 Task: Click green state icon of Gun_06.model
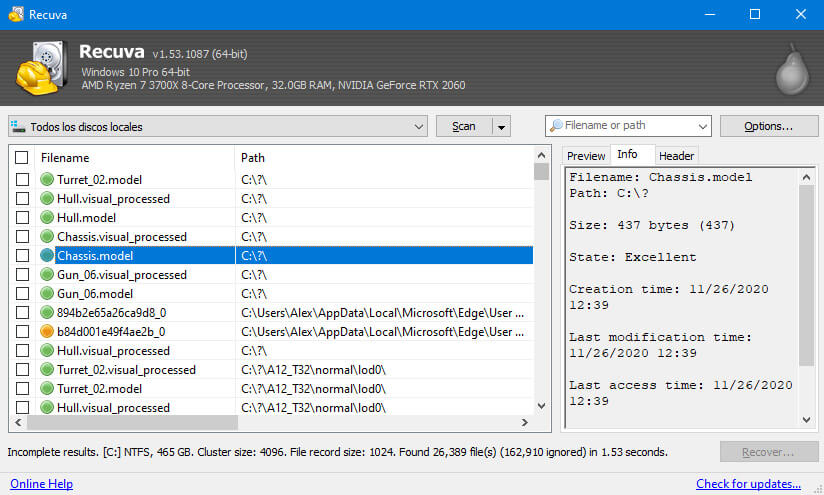click(x=47, y=293)
